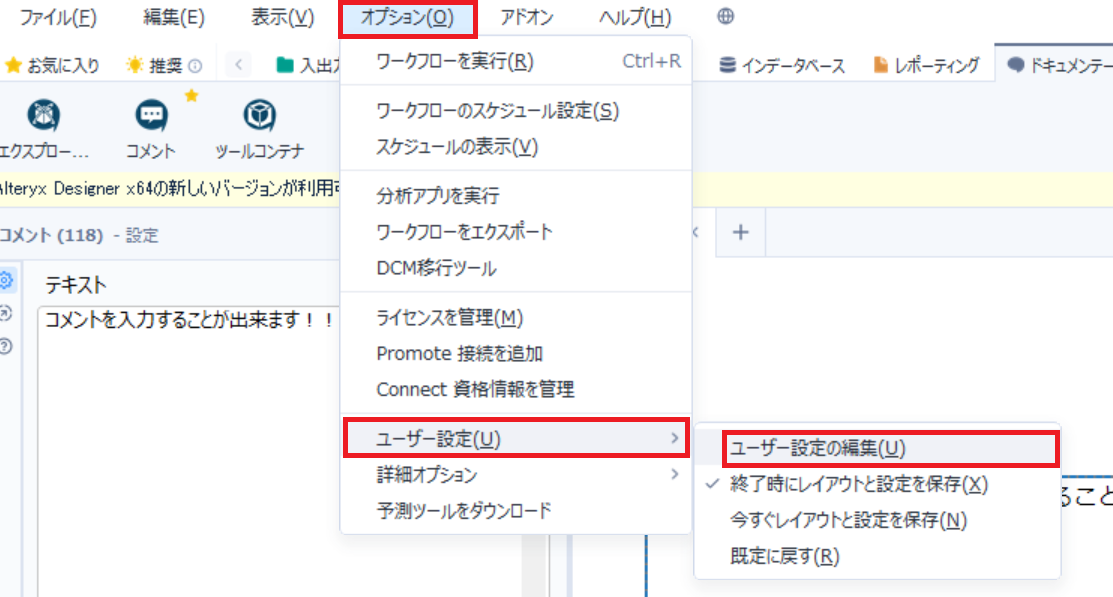This screenshot has height=597, width=1113.
Task: Click the info icon next to 推奨
Action: coord(195,67)
